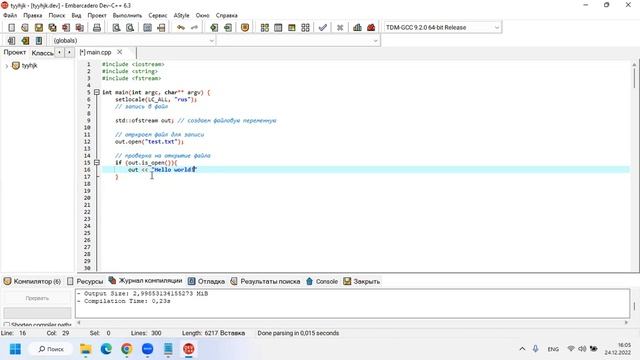The width and height of the screenshot is (640, 360).
Task: Show hidden system tray icons chevron
Action: [522, 349]
